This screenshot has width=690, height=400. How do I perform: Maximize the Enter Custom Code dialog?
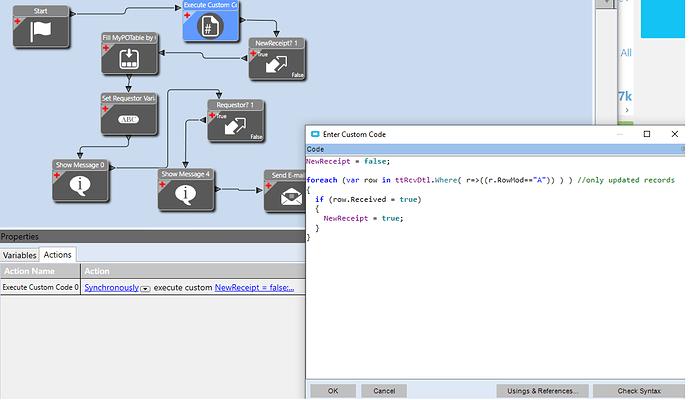647,134
